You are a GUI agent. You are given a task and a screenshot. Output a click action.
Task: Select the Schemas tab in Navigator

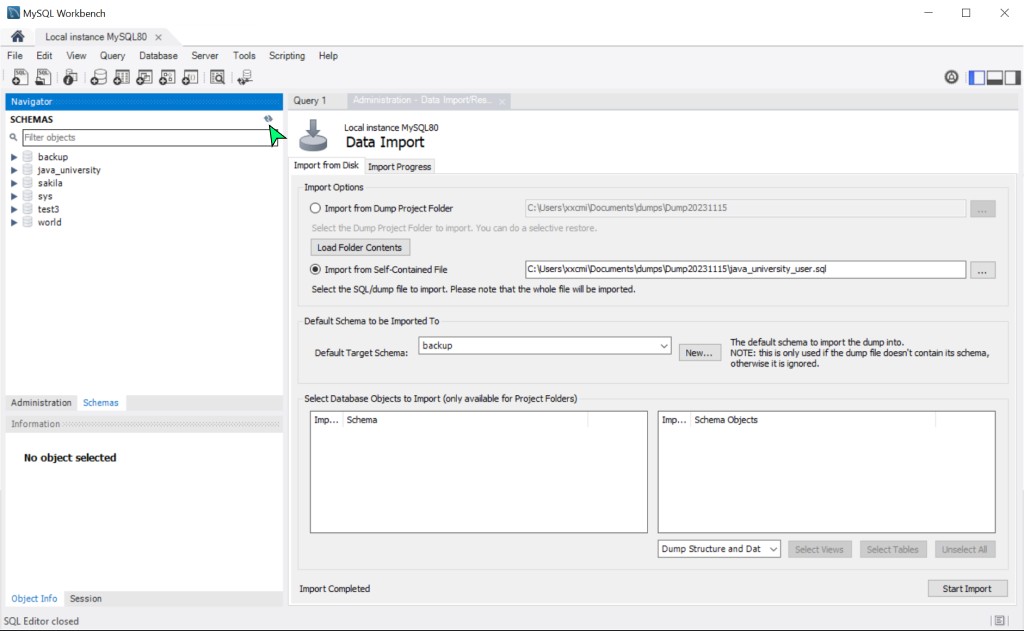tap(101, 402)
